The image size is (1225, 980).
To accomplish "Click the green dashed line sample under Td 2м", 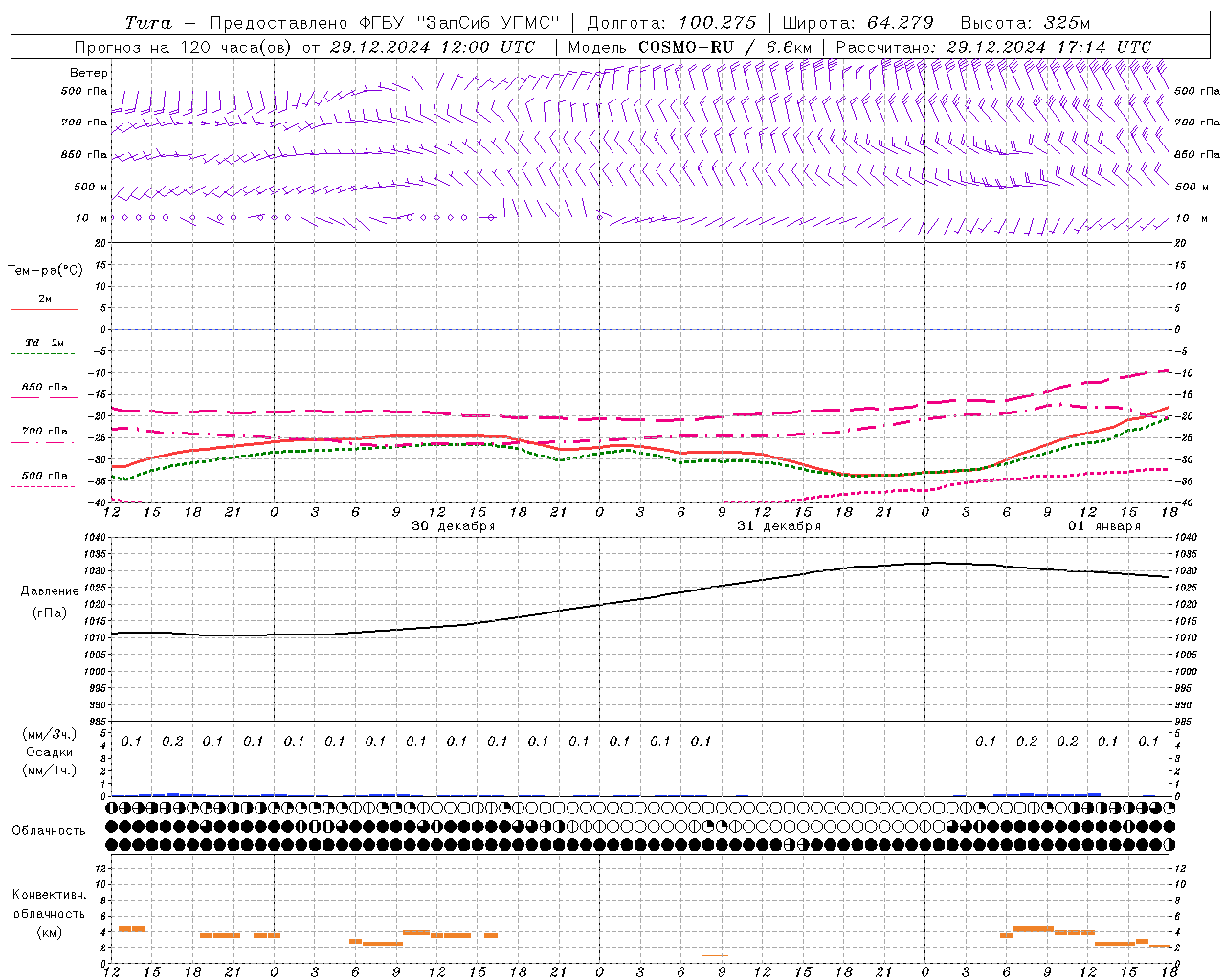I will tap(42, 354).
